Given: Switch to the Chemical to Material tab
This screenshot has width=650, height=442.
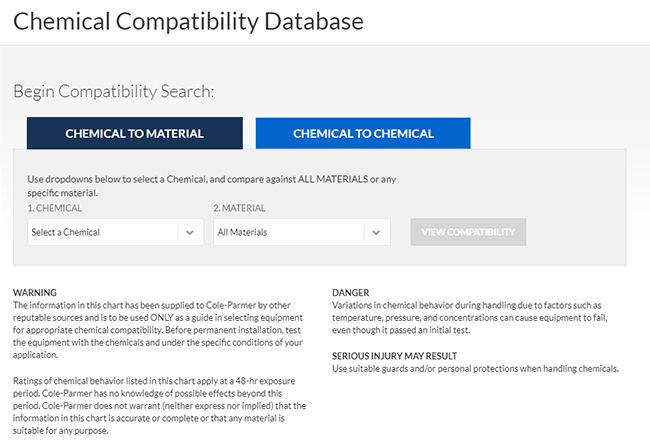Looking at the screenshot, I should (134, 133).
